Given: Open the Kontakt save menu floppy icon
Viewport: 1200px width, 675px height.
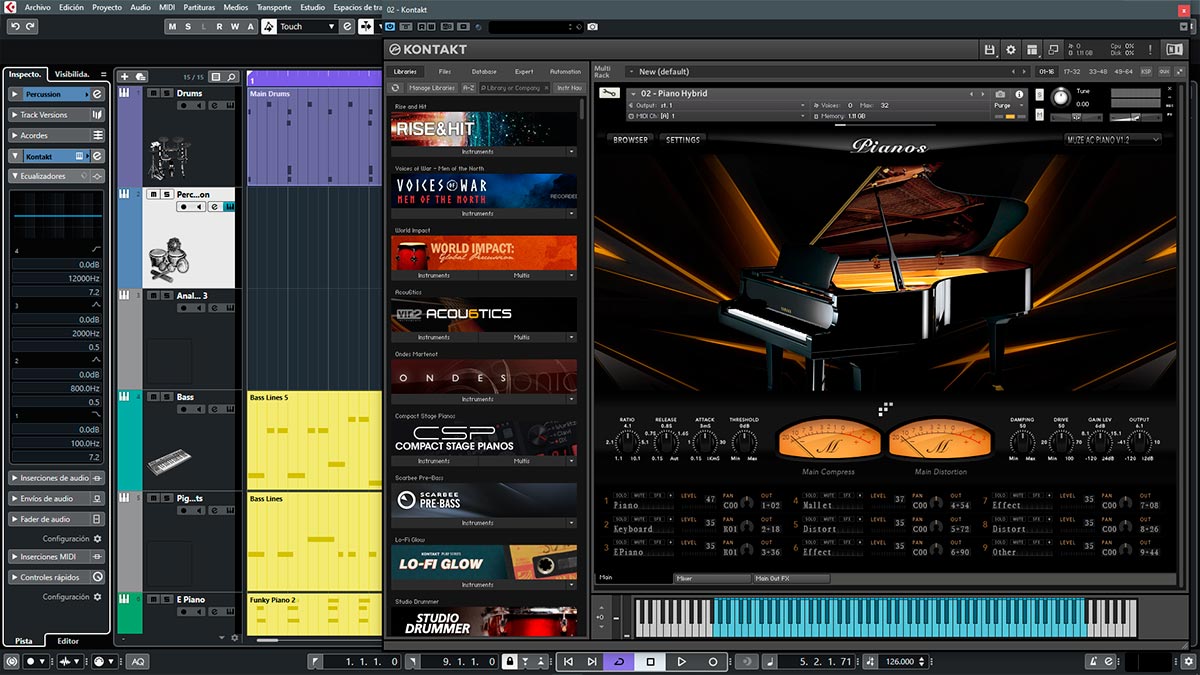Looking at the screenshot, I should tap(990, 49).
